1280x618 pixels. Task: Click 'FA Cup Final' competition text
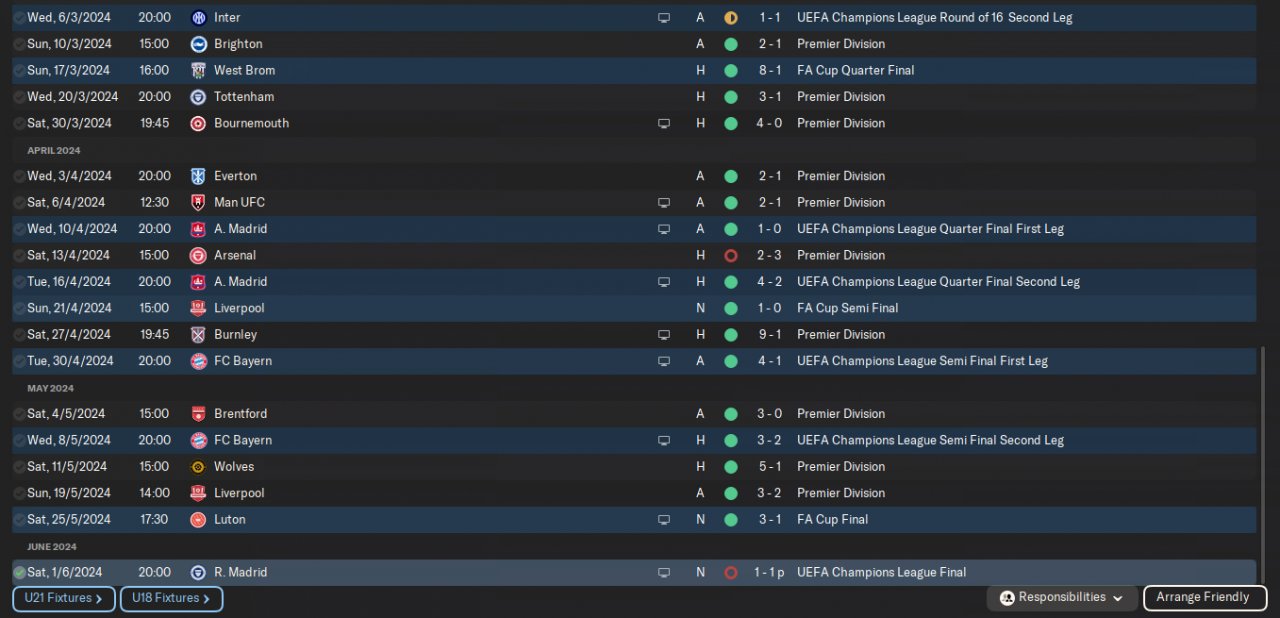pyautogui.click(x=832, y=520)
